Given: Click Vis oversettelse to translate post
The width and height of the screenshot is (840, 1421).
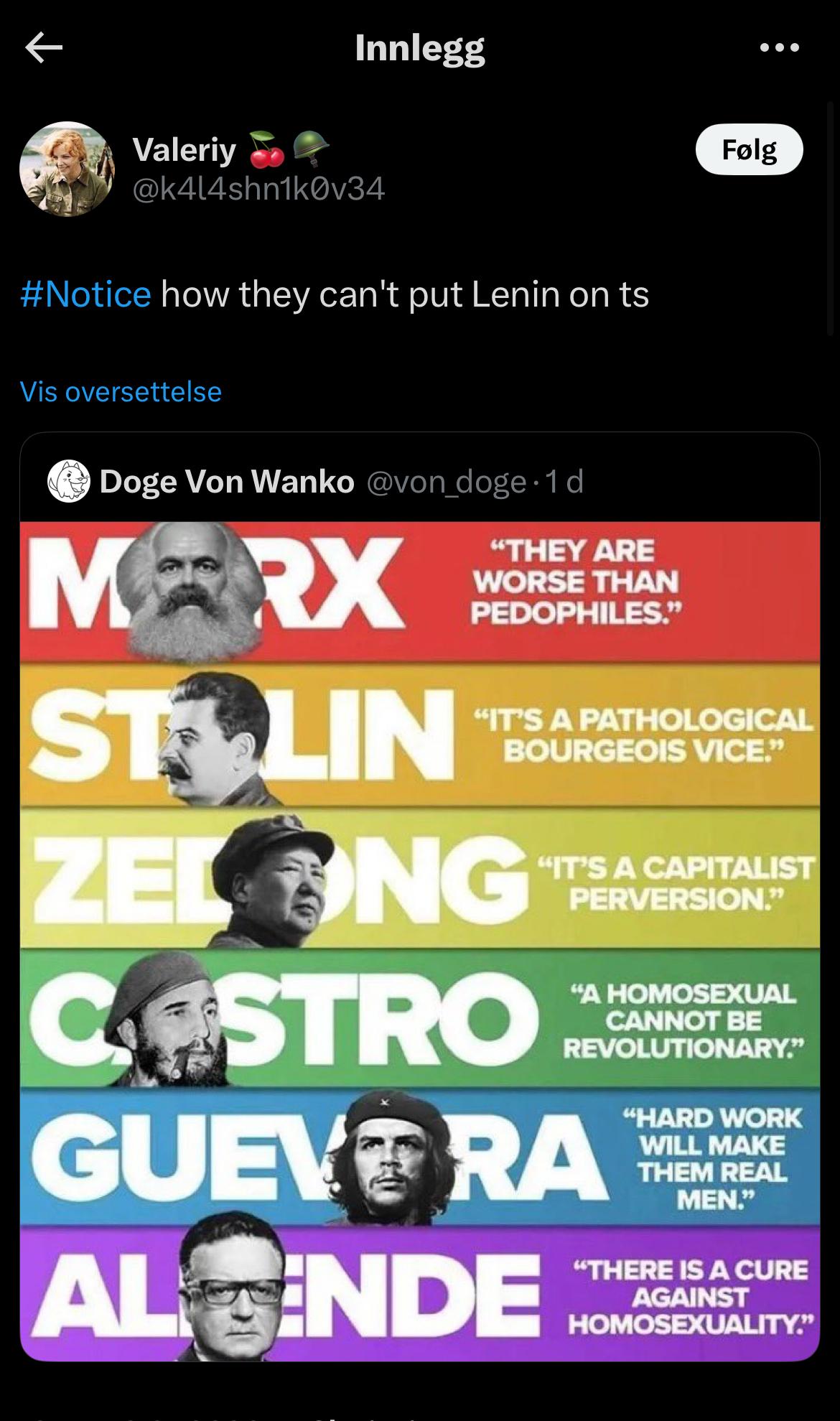Looking at the screenshot, I should pos(121,392).
